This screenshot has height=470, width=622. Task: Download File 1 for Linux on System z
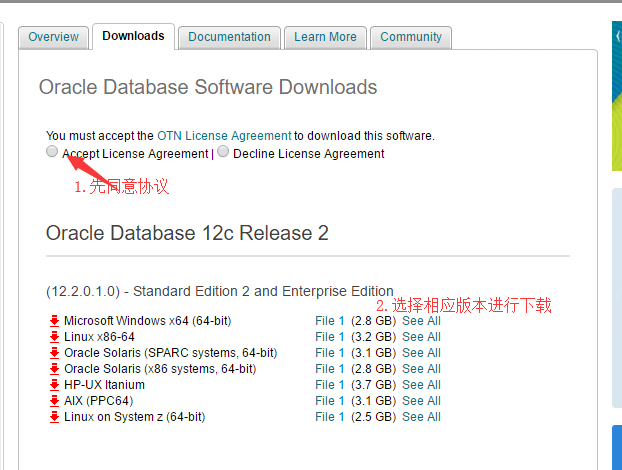pyautogui.click(x=330, y=417)
